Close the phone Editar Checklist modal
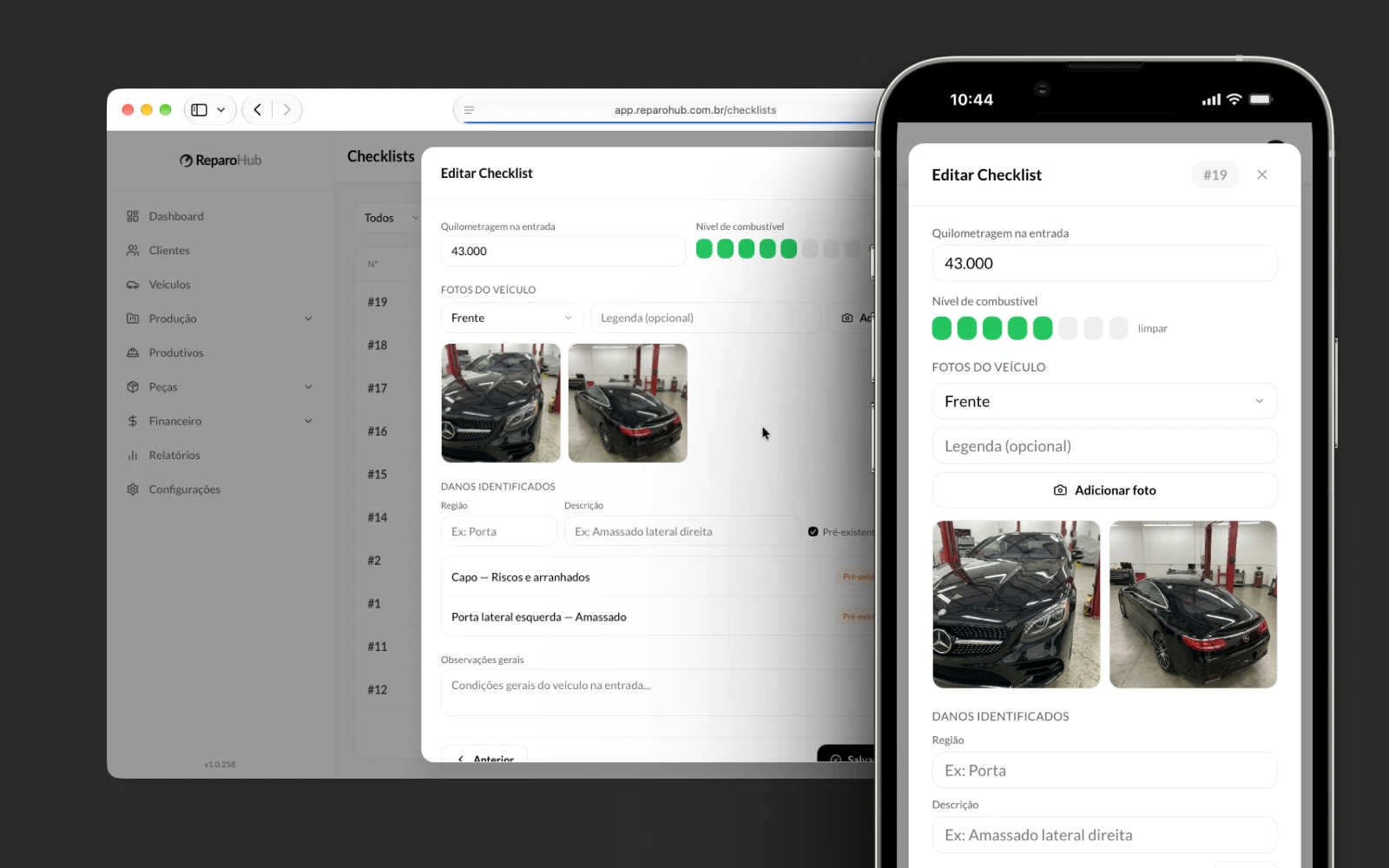 tap(1262, 174)
